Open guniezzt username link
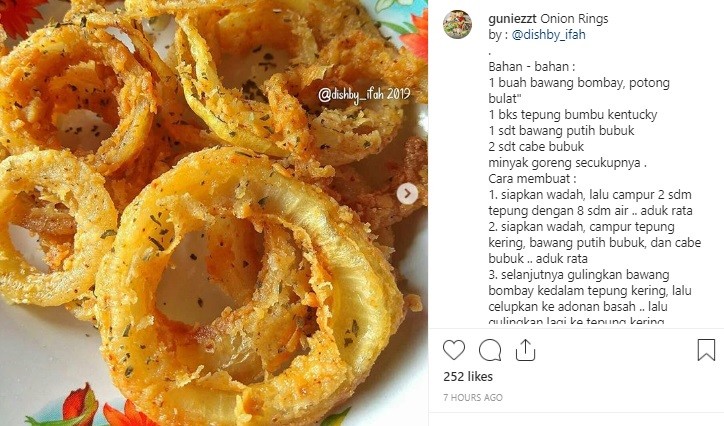 pos(512,19)
